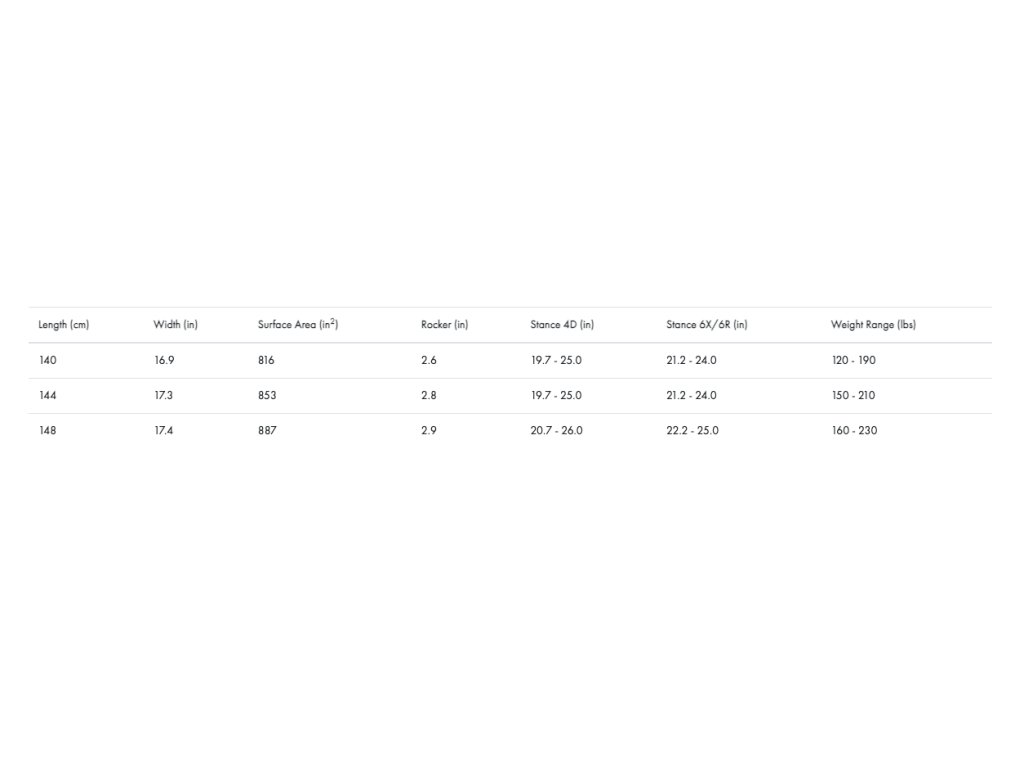Click the 22.2 - 25.0 stance value
Screen dimensions: 1024x768
coord(692,430)
